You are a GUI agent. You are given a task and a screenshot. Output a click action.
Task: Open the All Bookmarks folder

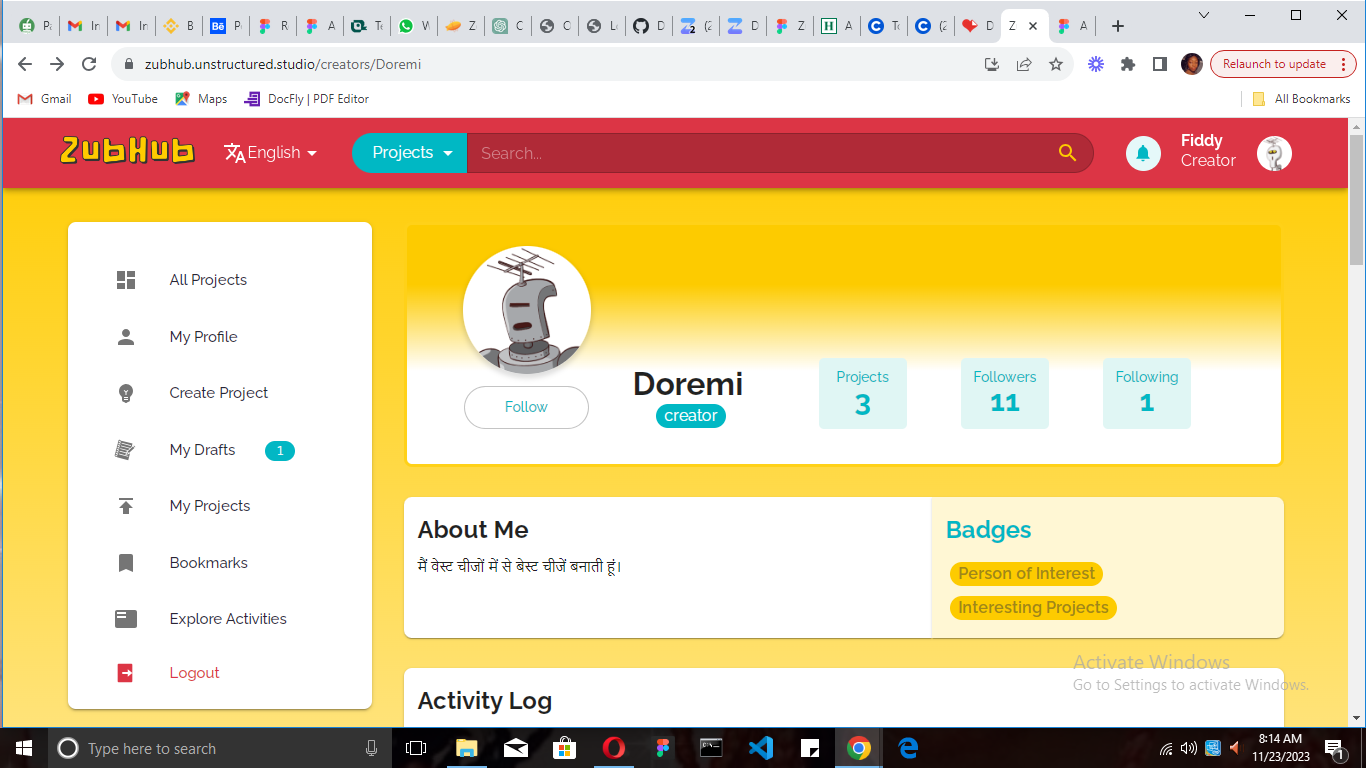click(x=1301, y=99)
